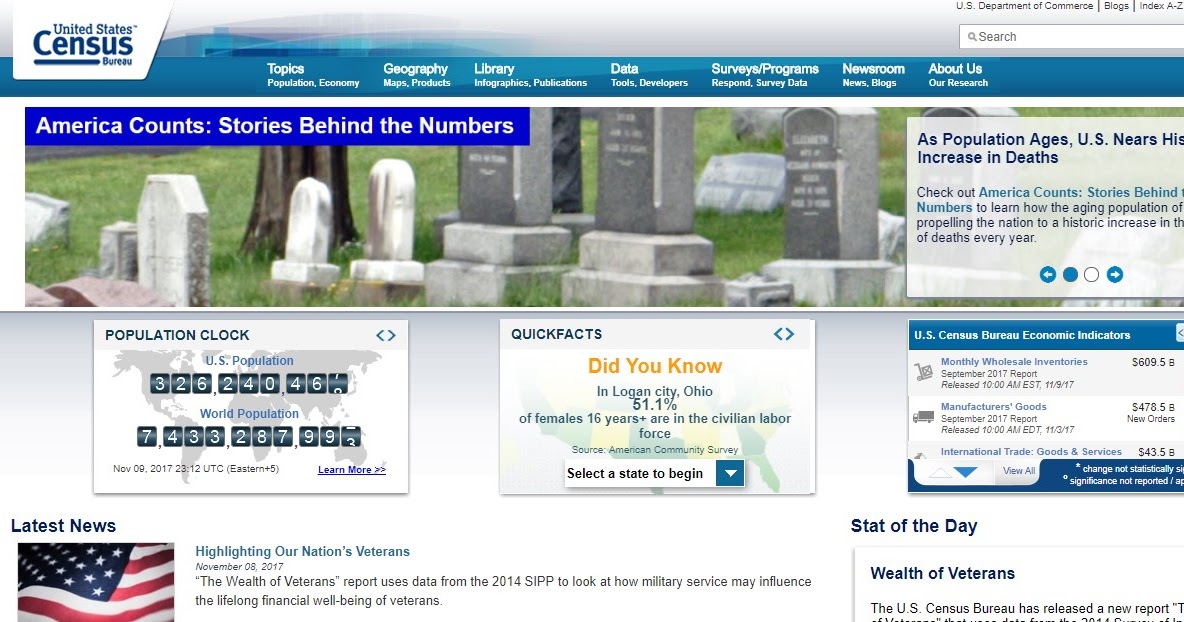Click the U.S. Population counter digits
This screenshot has height=622, width=1184.
pos(249,384)
